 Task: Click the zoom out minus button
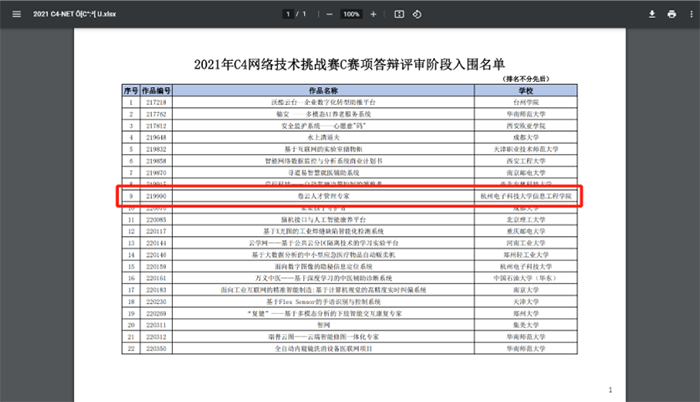(x=329, y=14)
